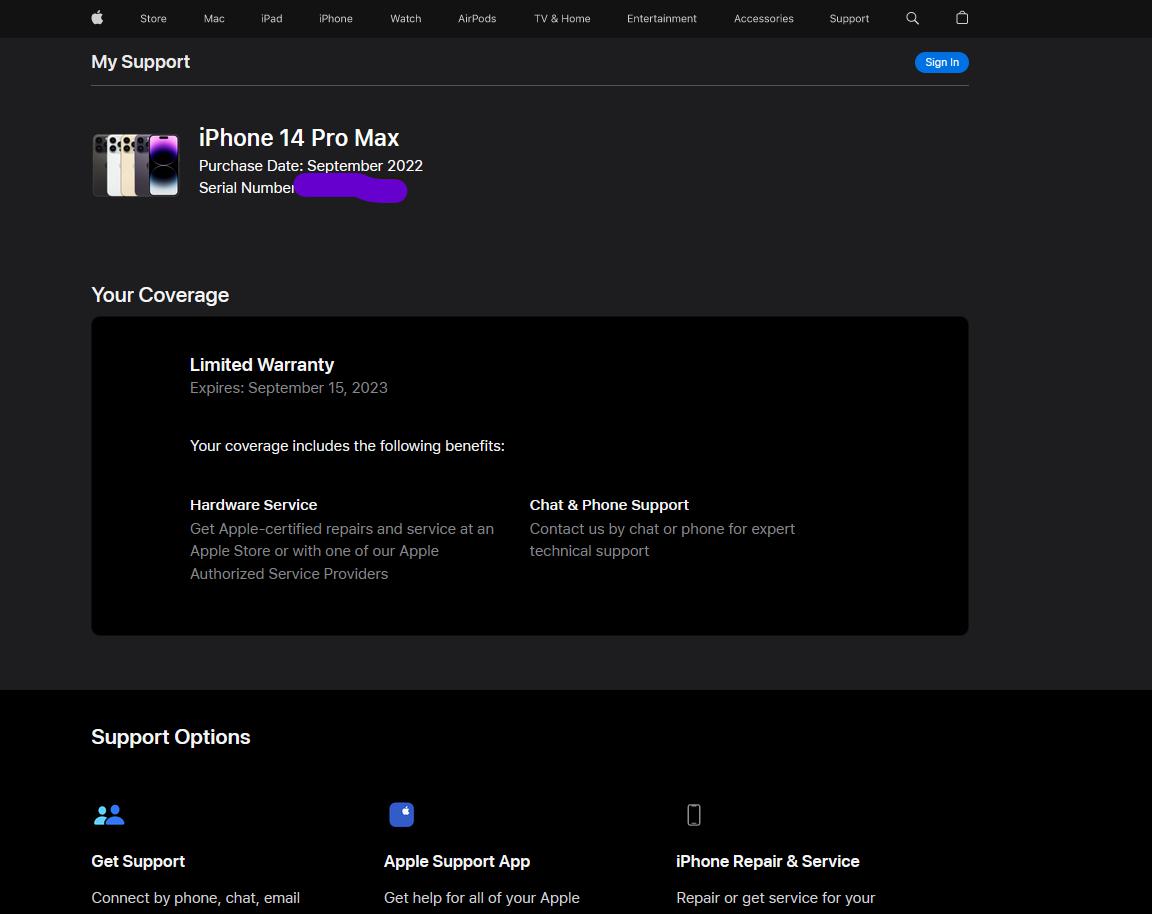Image resolution: width=1152 pixels, height=914 pixels.
Task: Open the Watch menu
Action: (406, 18)
